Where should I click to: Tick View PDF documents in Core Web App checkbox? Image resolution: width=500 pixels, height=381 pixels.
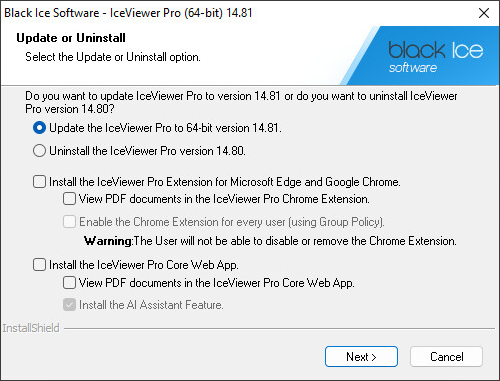point(69,283)
